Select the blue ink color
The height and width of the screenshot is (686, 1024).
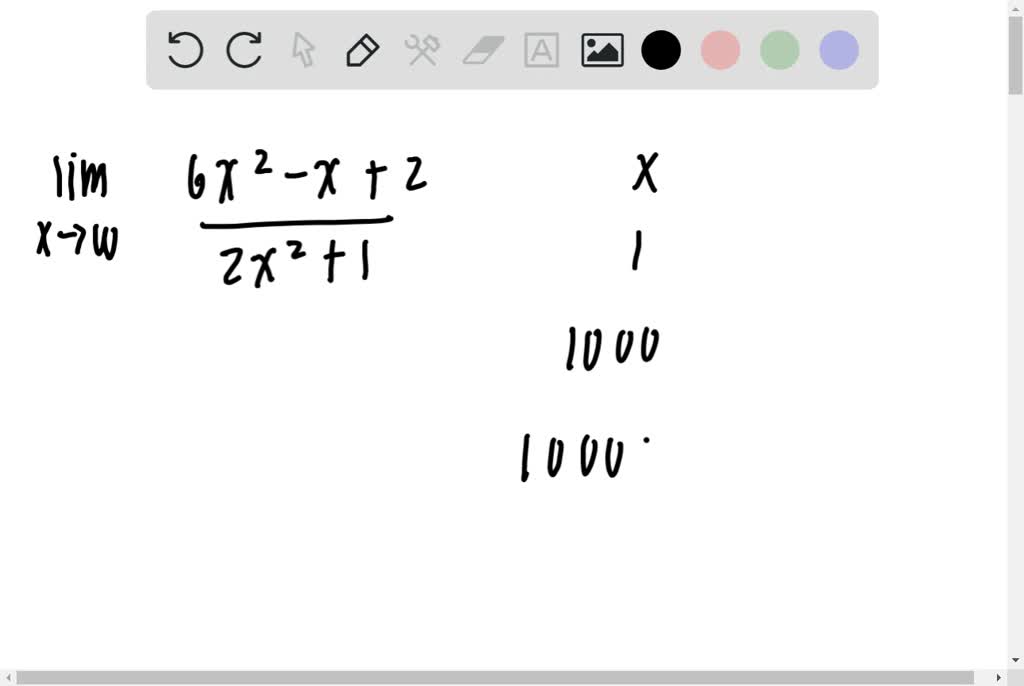coord(838,49)
